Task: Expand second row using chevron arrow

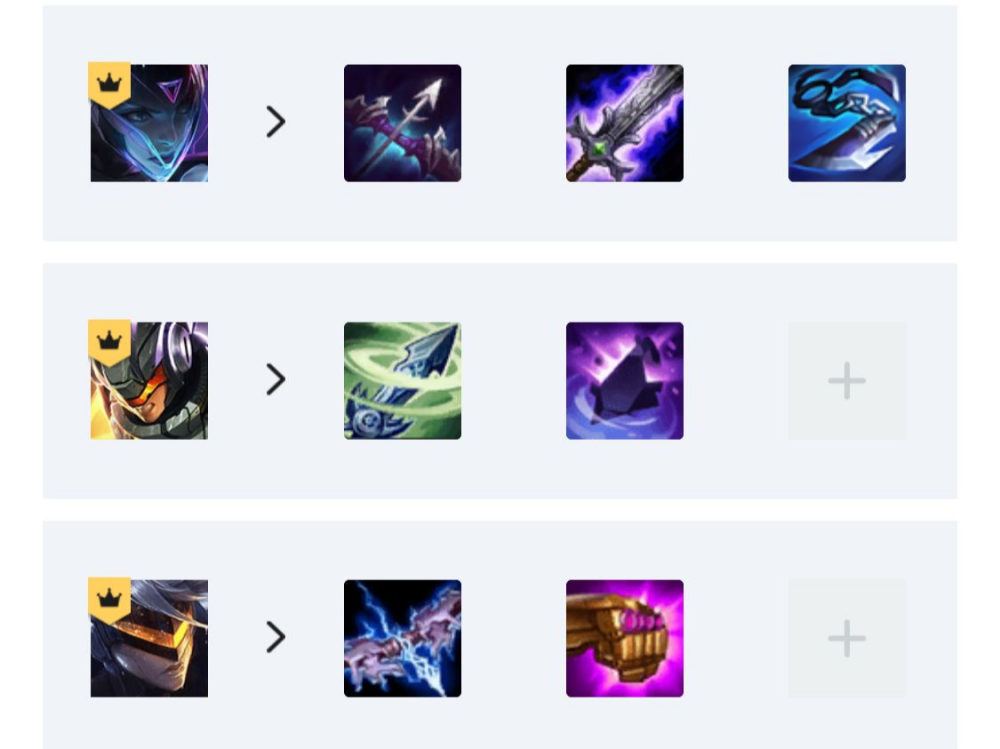Action: 276,380
